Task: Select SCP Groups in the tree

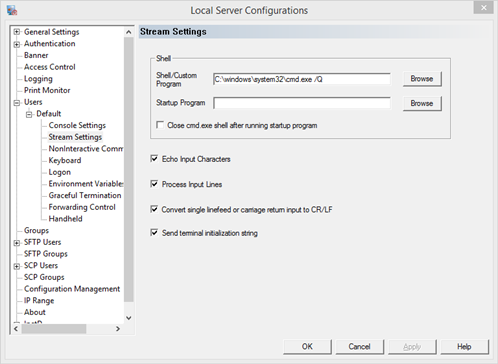Action: click(x=44, y=277)
